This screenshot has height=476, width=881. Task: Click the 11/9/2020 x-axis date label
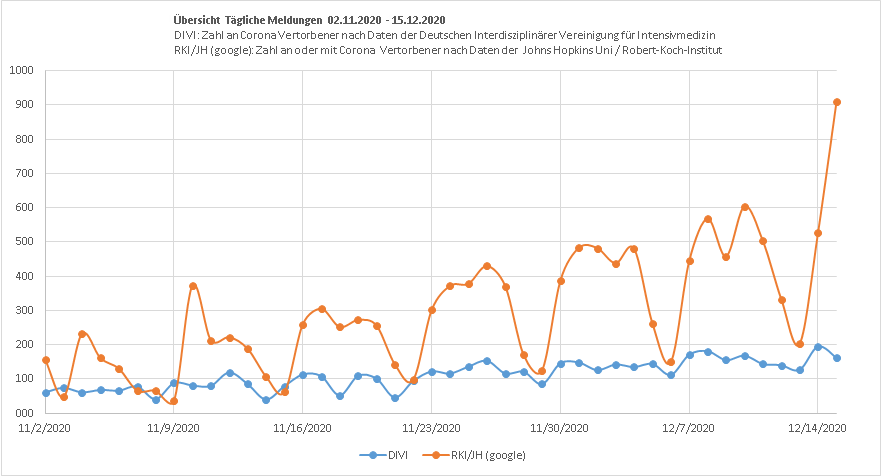(x=174, y=428)
